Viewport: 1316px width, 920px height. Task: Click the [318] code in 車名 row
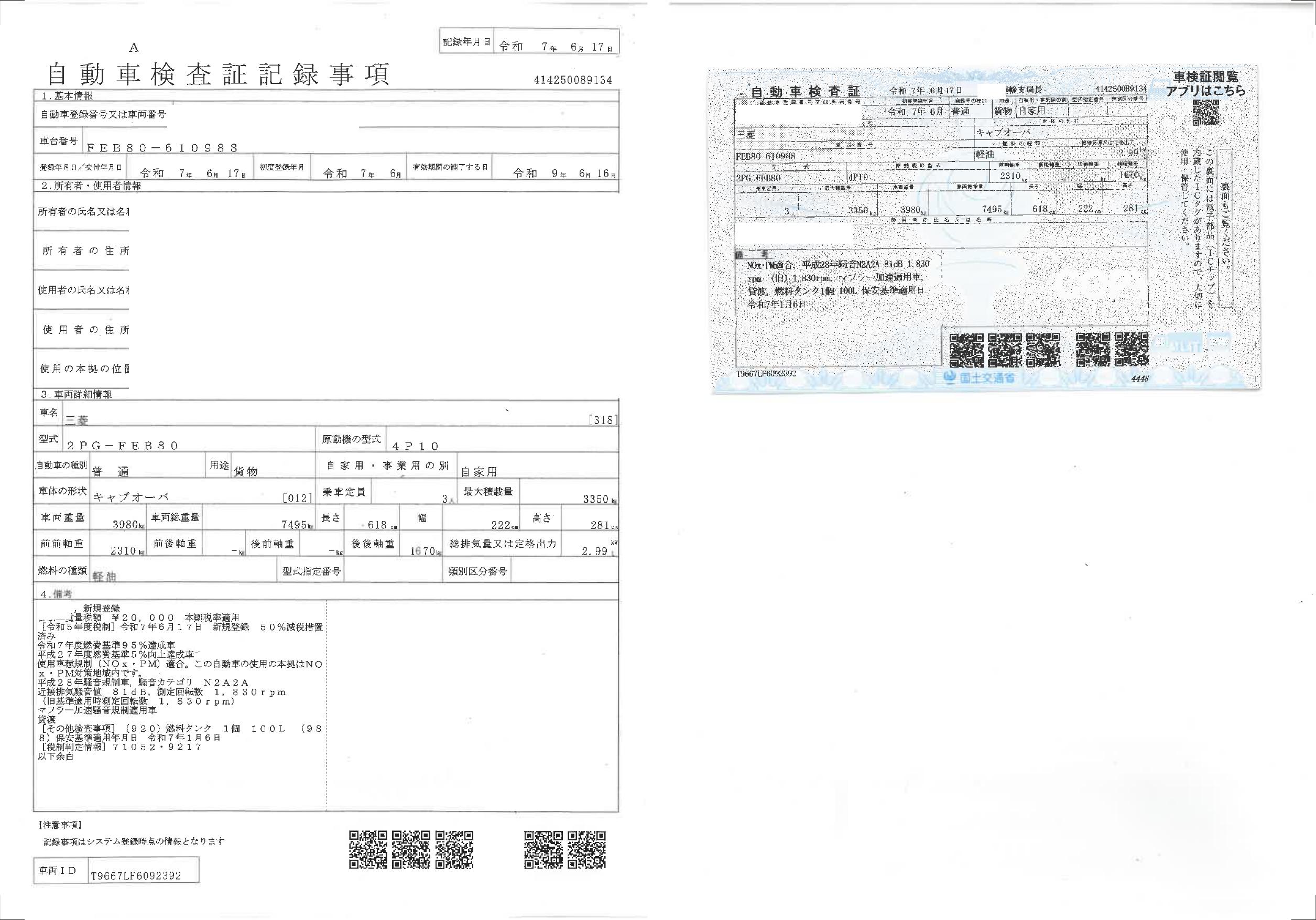pos(603,419)
